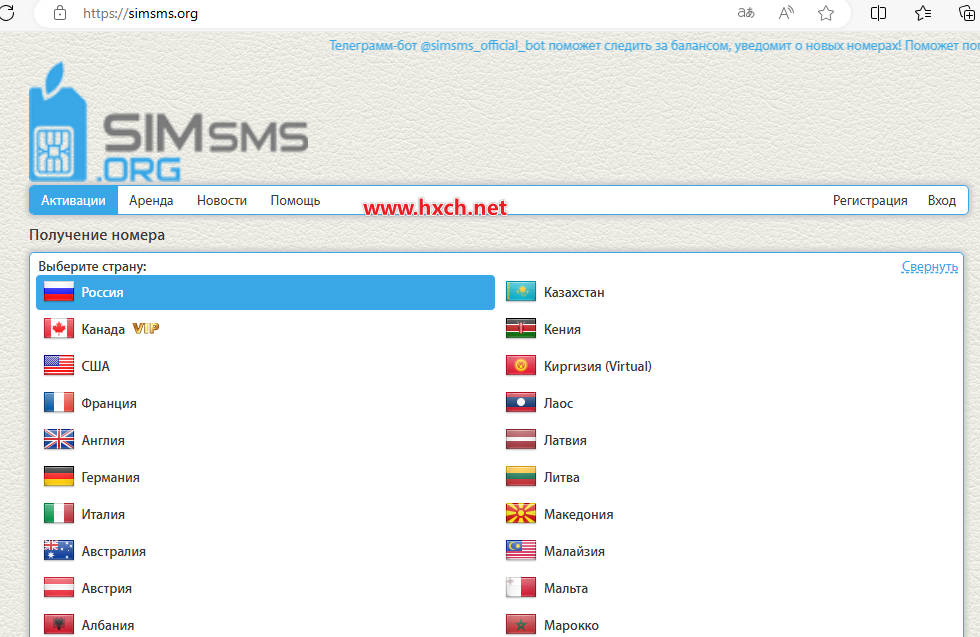
Task: Select country Россия
Action: 265,292
